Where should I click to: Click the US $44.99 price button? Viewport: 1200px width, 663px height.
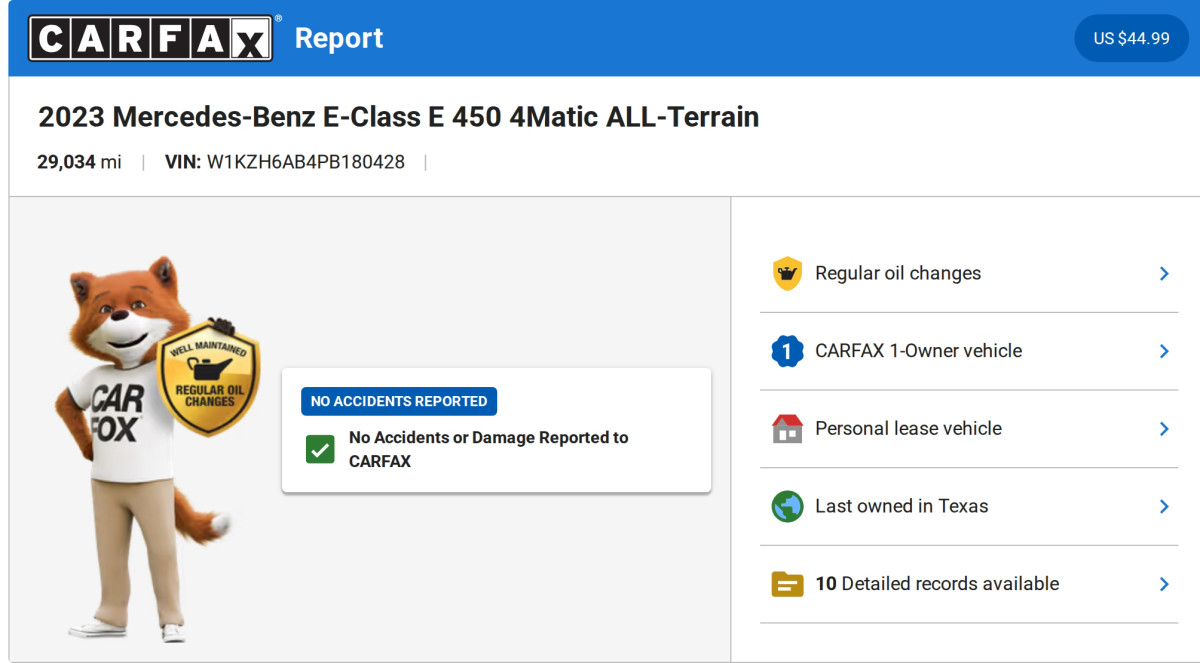click(x=1131, y=38)
